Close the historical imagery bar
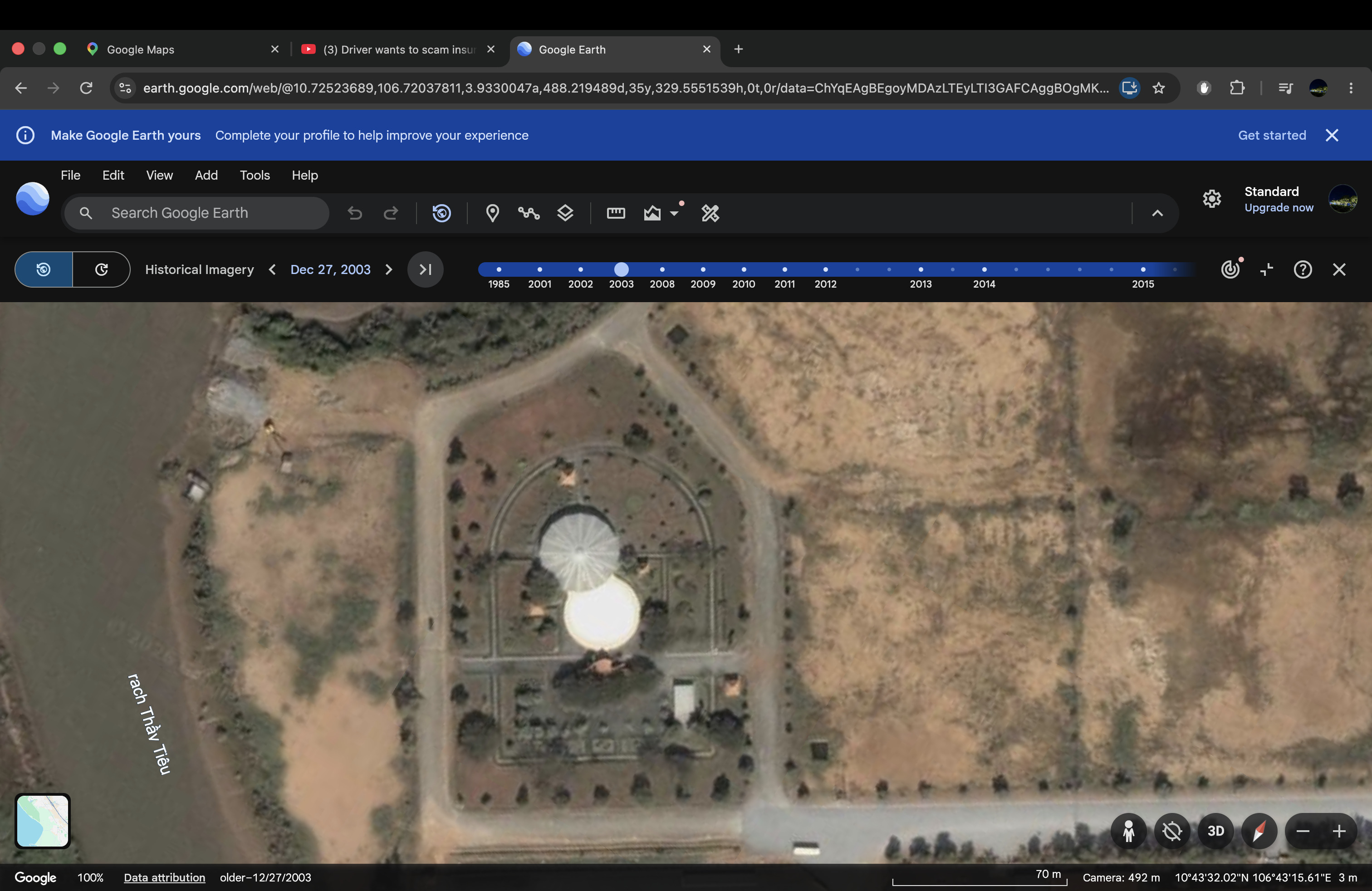 (x=1339, y=269)
